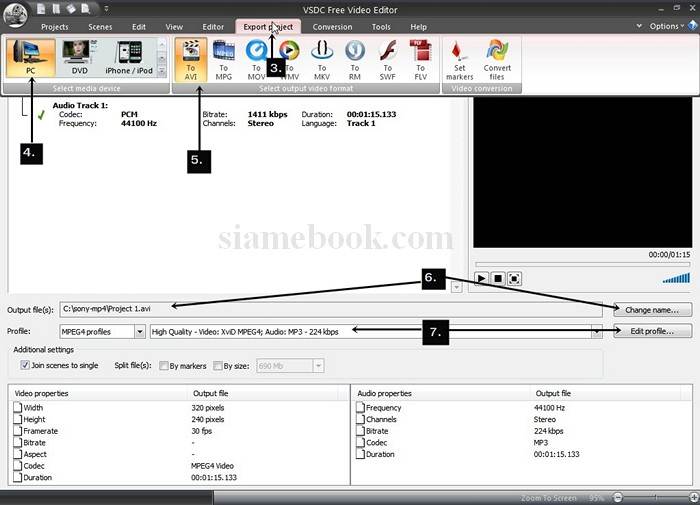Toggle Join scenes to single checkbox
This screenshot has width=700, height=505.
25,365
